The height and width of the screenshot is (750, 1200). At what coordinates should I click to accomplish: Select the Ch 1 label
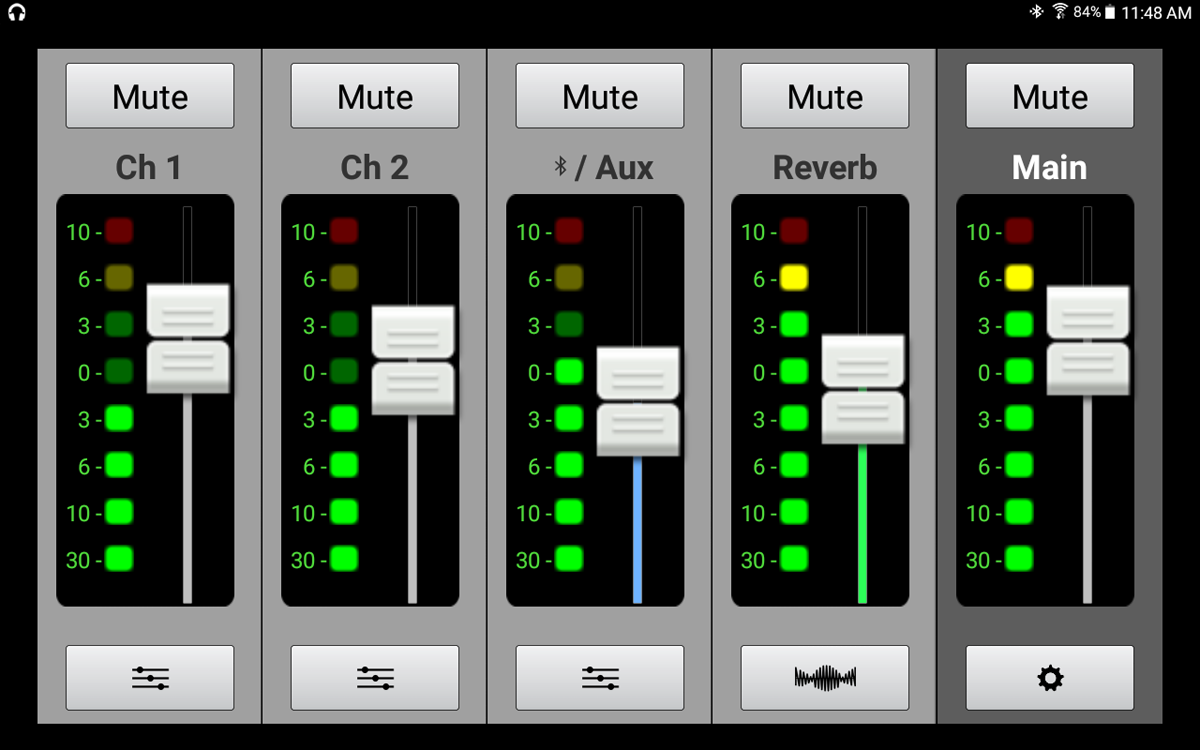pyautogui.click(x=149, y=167)
